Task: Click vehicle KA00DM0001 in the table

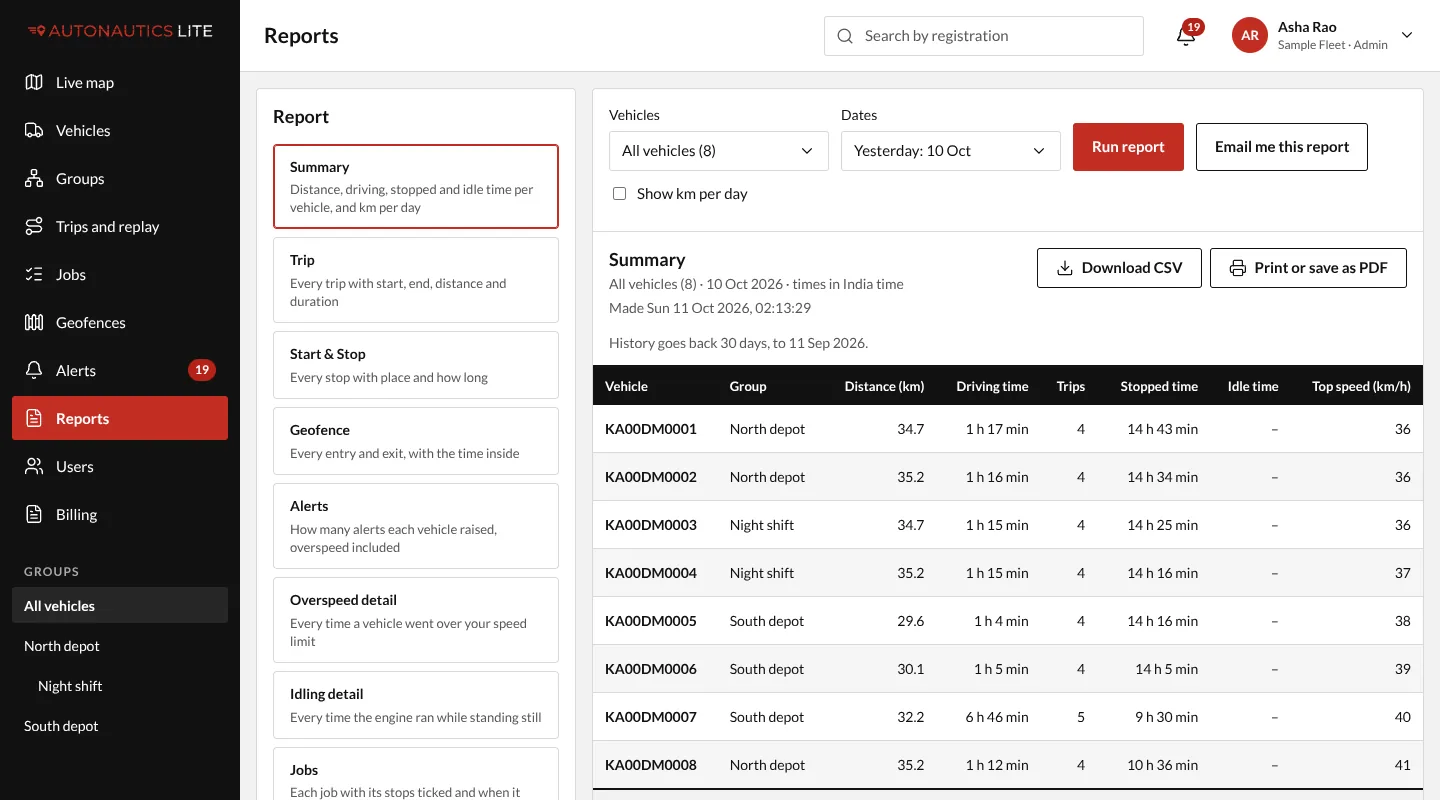Action: [x=651, y=429]
